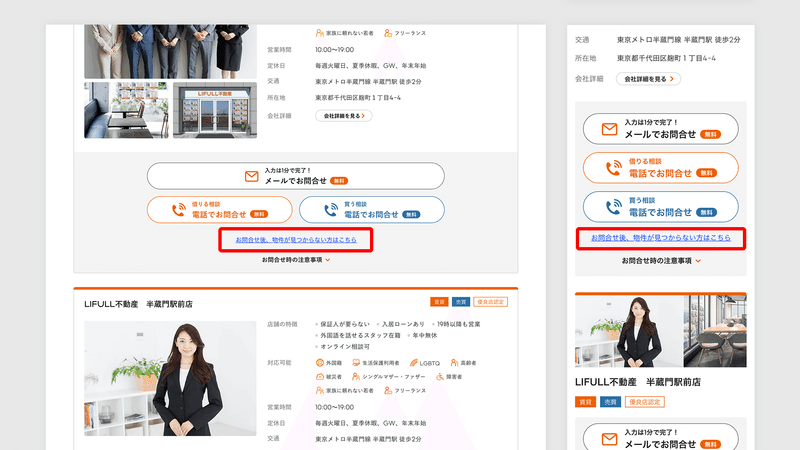Click feature text 年中無休
The width and height of the screenshot is (800, 450).
[425, 335]
